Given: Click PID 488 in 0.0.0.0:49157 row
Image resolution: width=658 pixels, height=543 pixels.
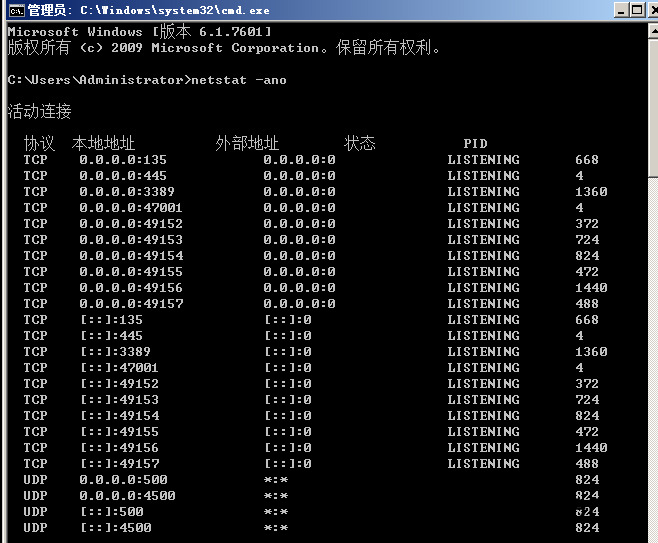Looking at the screenshot, I should (x=587, y=303).
